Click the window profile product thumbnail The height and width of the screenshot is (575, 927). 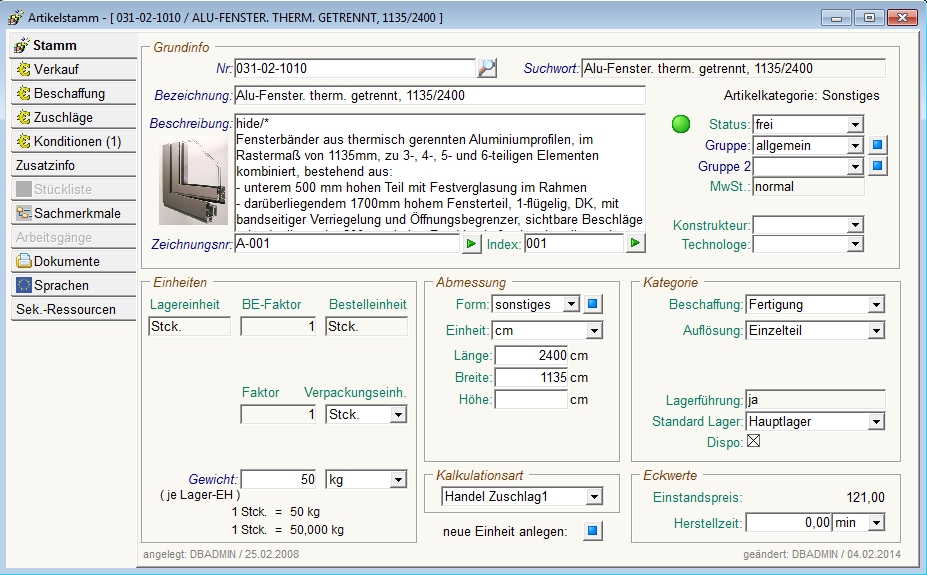(x=193, y=181)
